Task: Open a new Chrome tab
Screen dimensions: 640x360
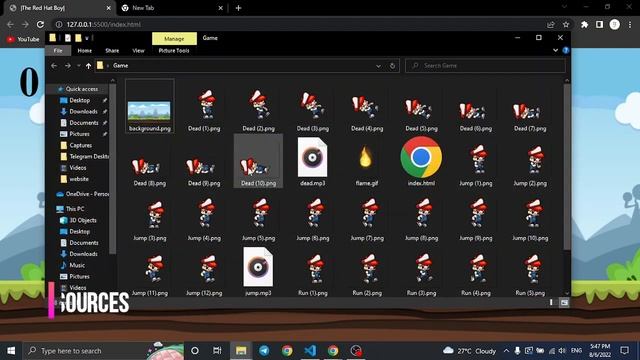Action: tap(238, 8)
